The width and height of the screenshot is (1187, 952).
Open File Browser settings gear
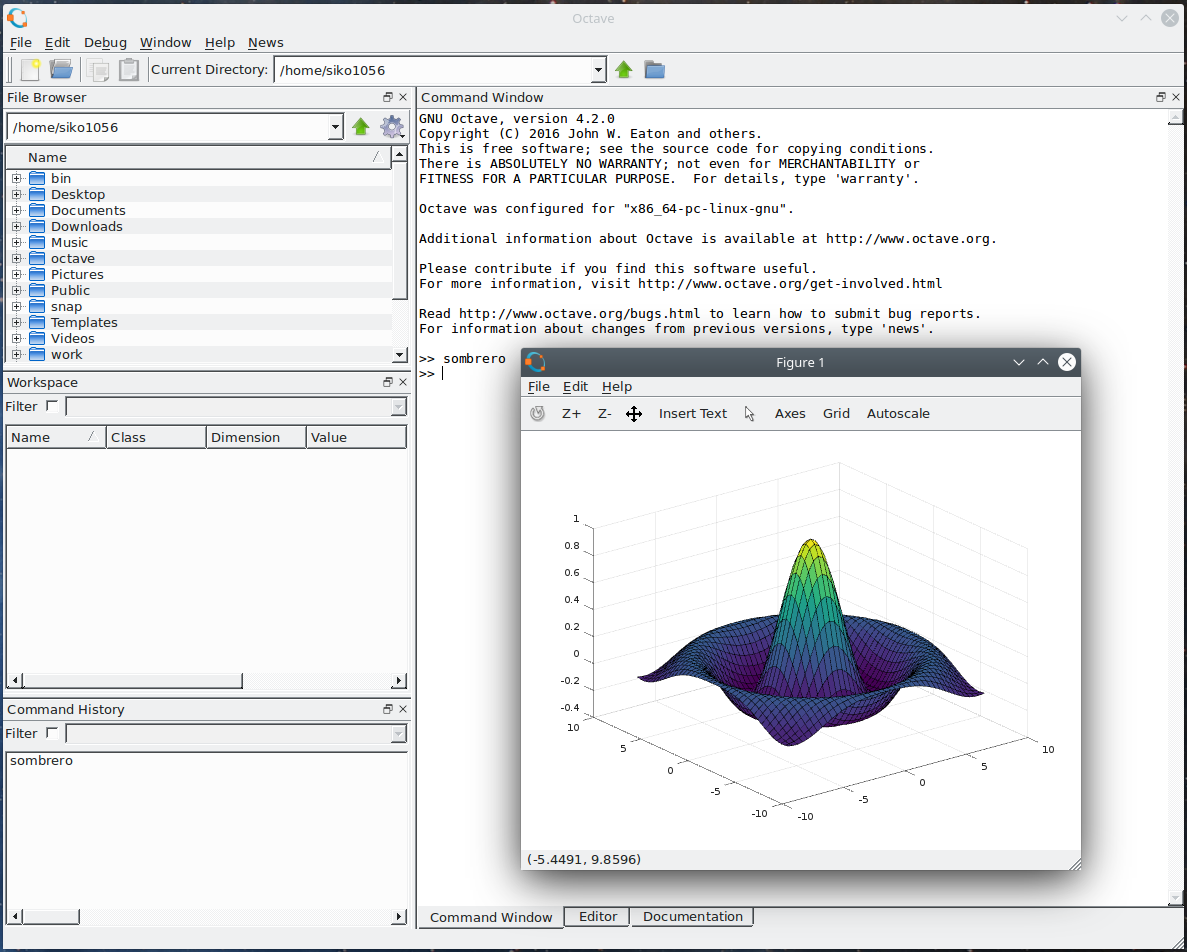[392, 127]
